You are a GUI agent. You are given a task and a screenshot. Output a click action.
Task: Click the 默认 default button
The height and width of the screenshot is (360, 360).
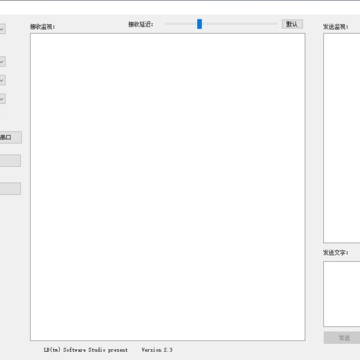point(292,24)
